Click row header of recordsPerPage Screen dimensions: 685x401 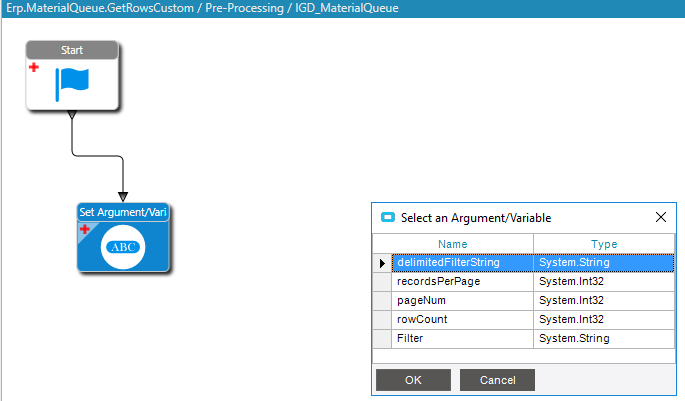(382, 282)
